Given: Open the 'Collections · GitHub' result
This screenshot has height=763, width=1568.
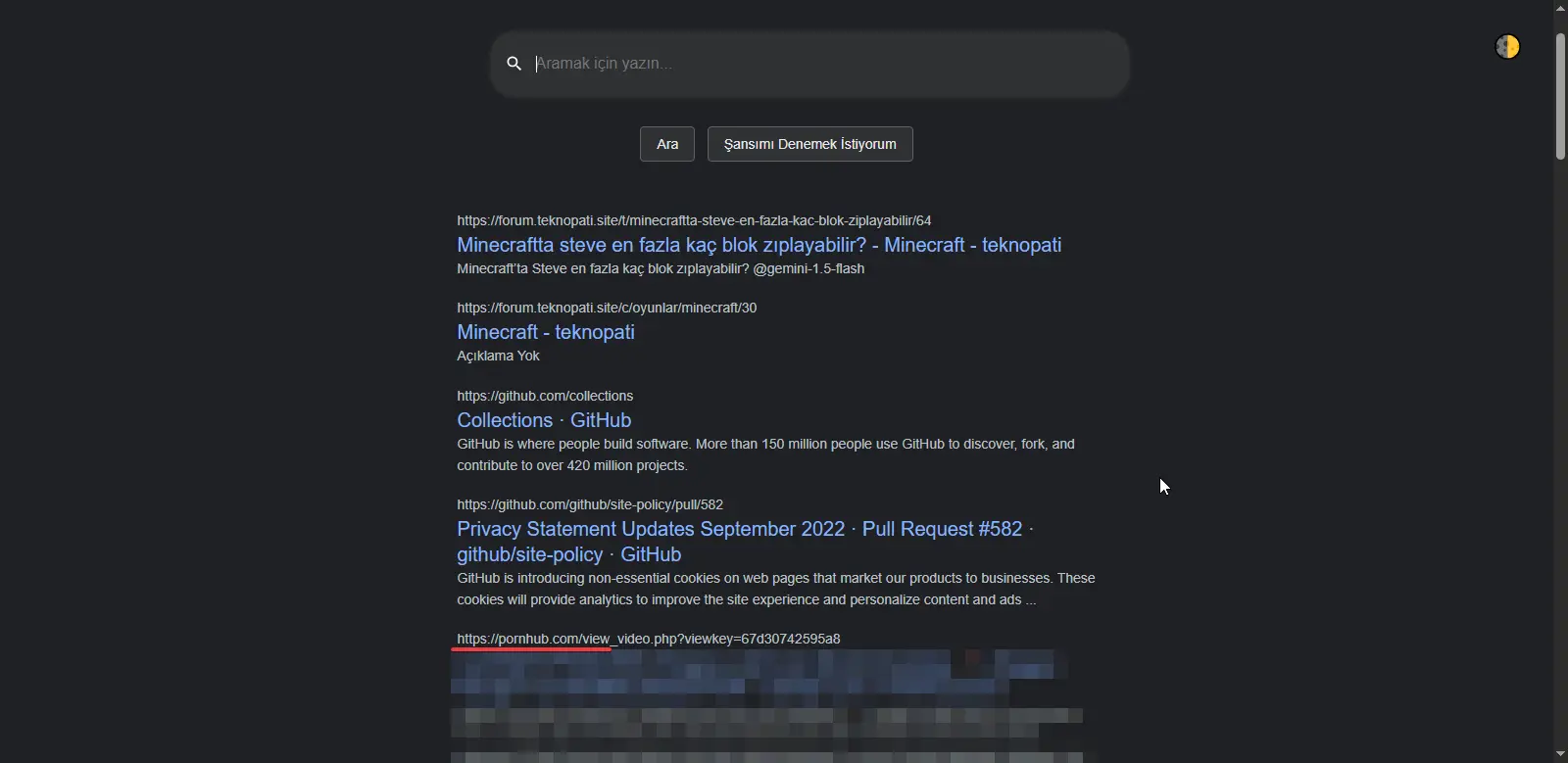Looking at the screenshot, I should coord(544,420).
